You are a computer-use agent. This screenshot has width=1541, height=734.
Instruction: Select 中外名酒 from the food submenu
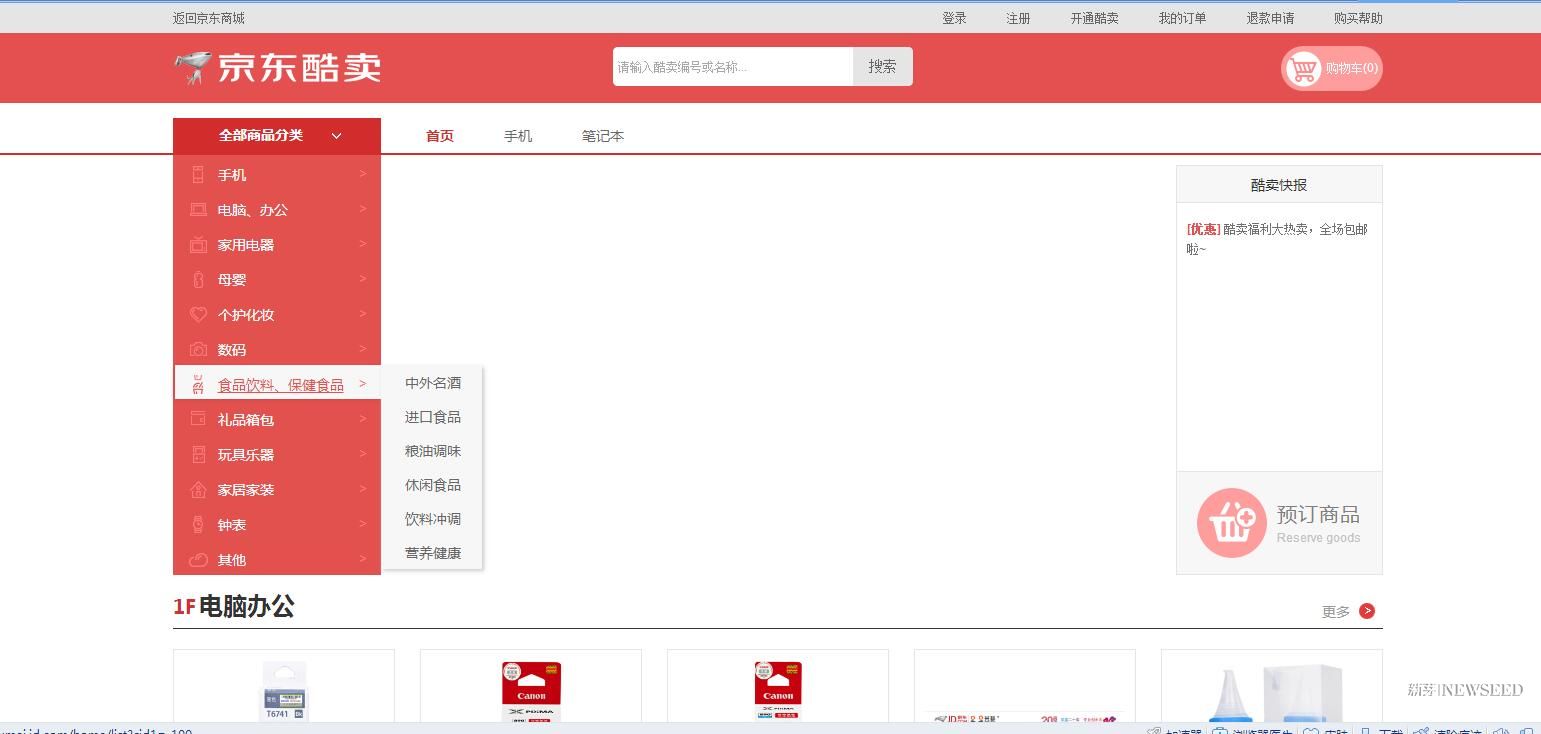click(432, 383)
